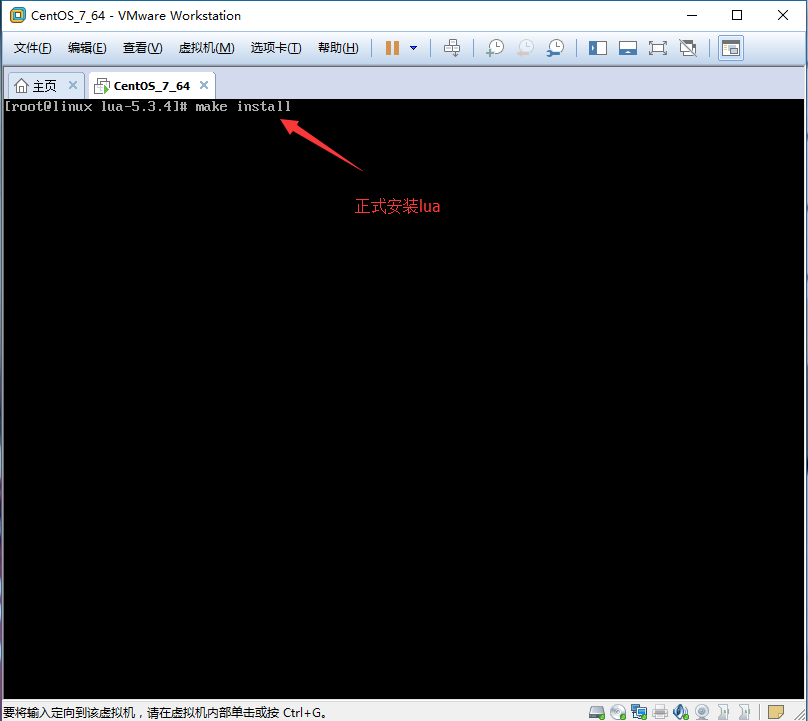Revert to the previous snapshot
This screenshot has height=721, width=808.
pyautogui.click(x=525, y=48)
